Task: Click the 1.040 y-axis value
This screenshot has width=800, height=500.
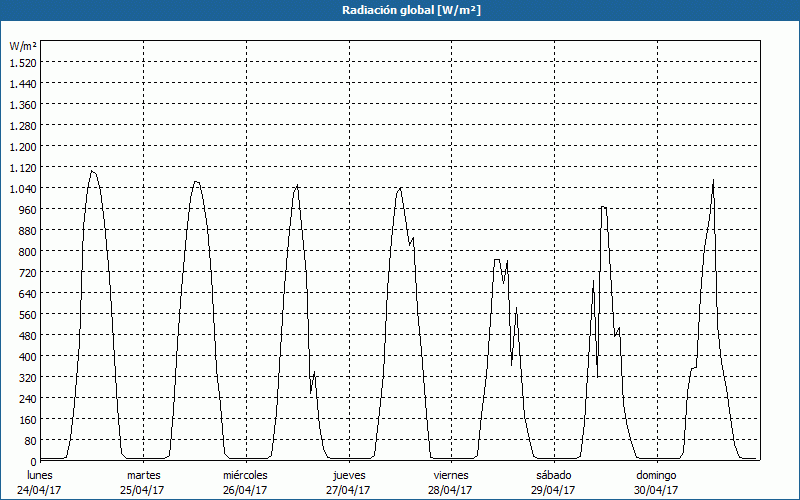Action: pos(23,189)
